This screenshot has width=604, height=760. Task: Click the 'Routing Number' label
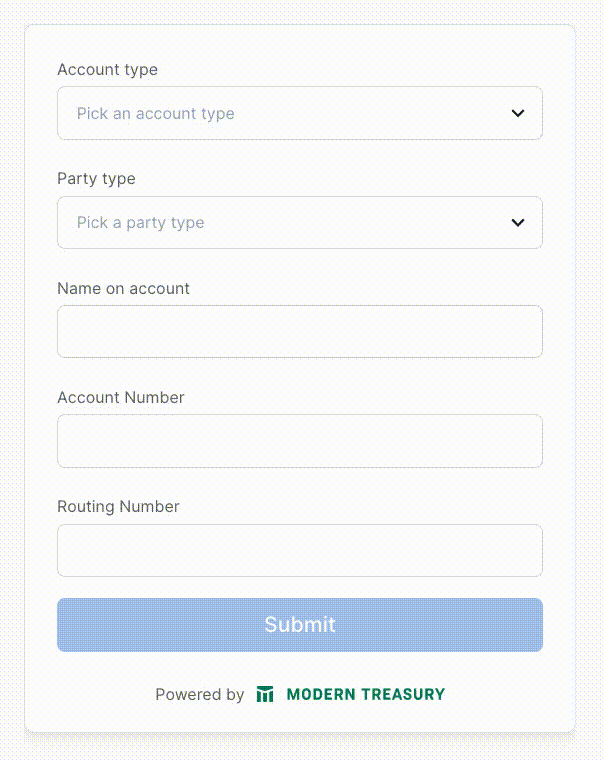(x=119, y=506)
